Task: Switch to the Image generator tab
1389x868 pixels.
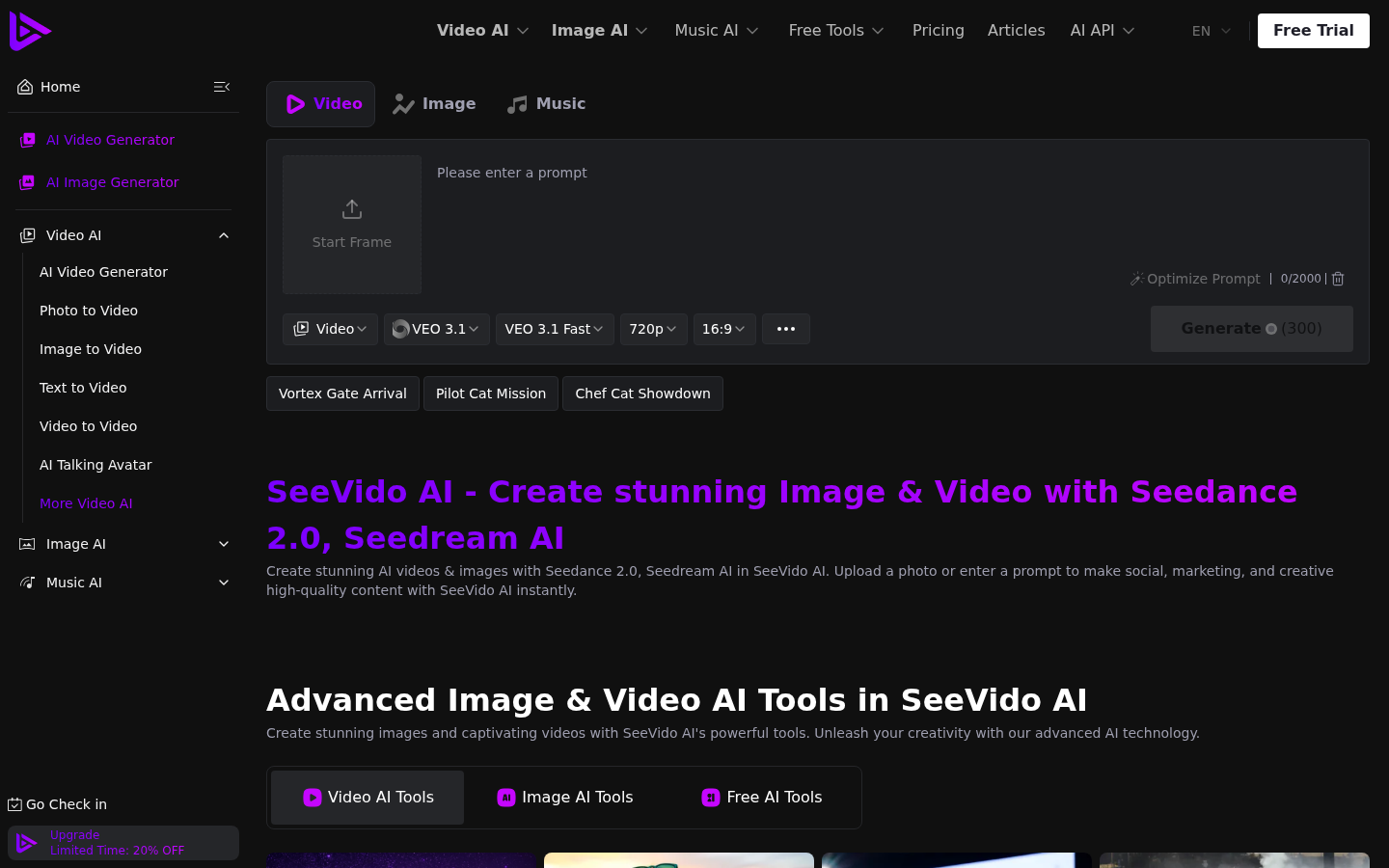Action: click(434, 104)
